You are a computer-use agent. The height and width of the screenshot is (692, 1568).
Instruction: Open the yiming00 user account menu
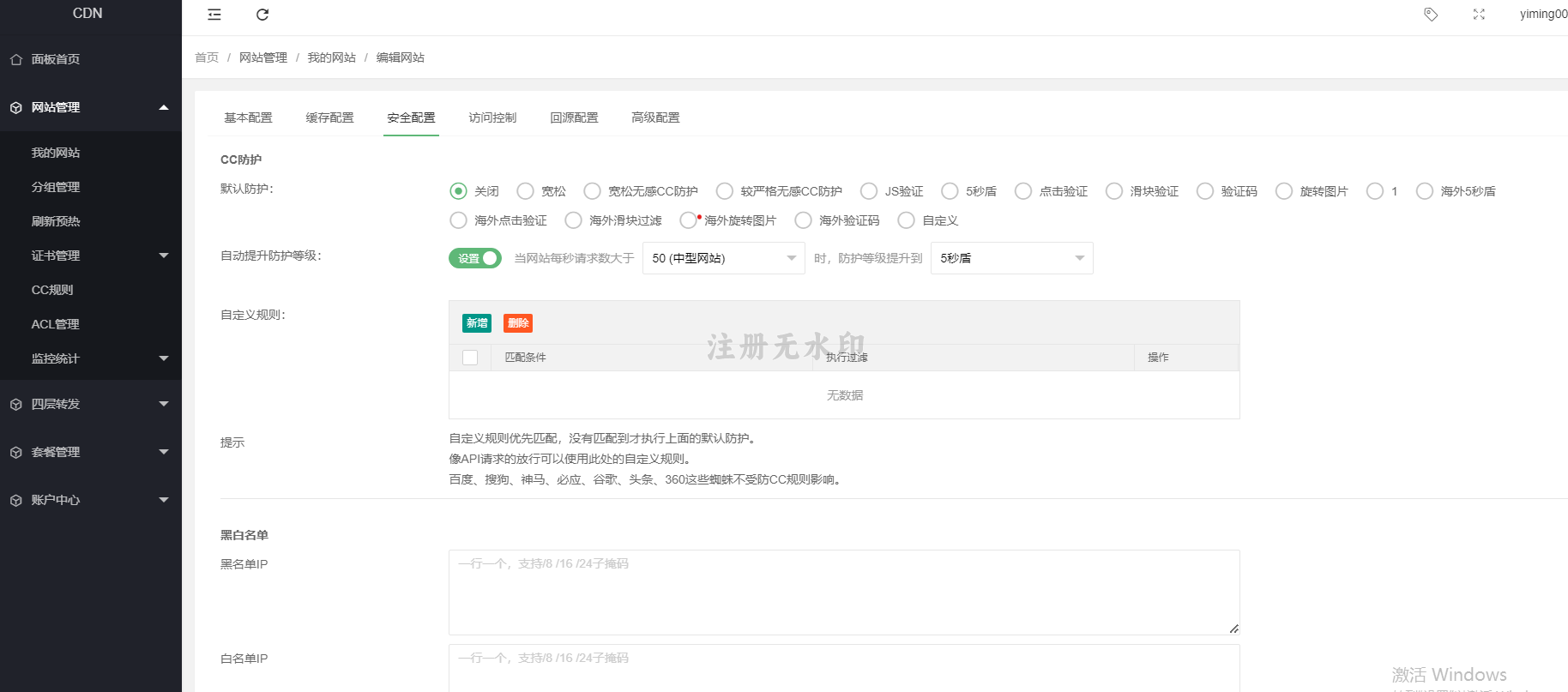tap(1543, 14)
